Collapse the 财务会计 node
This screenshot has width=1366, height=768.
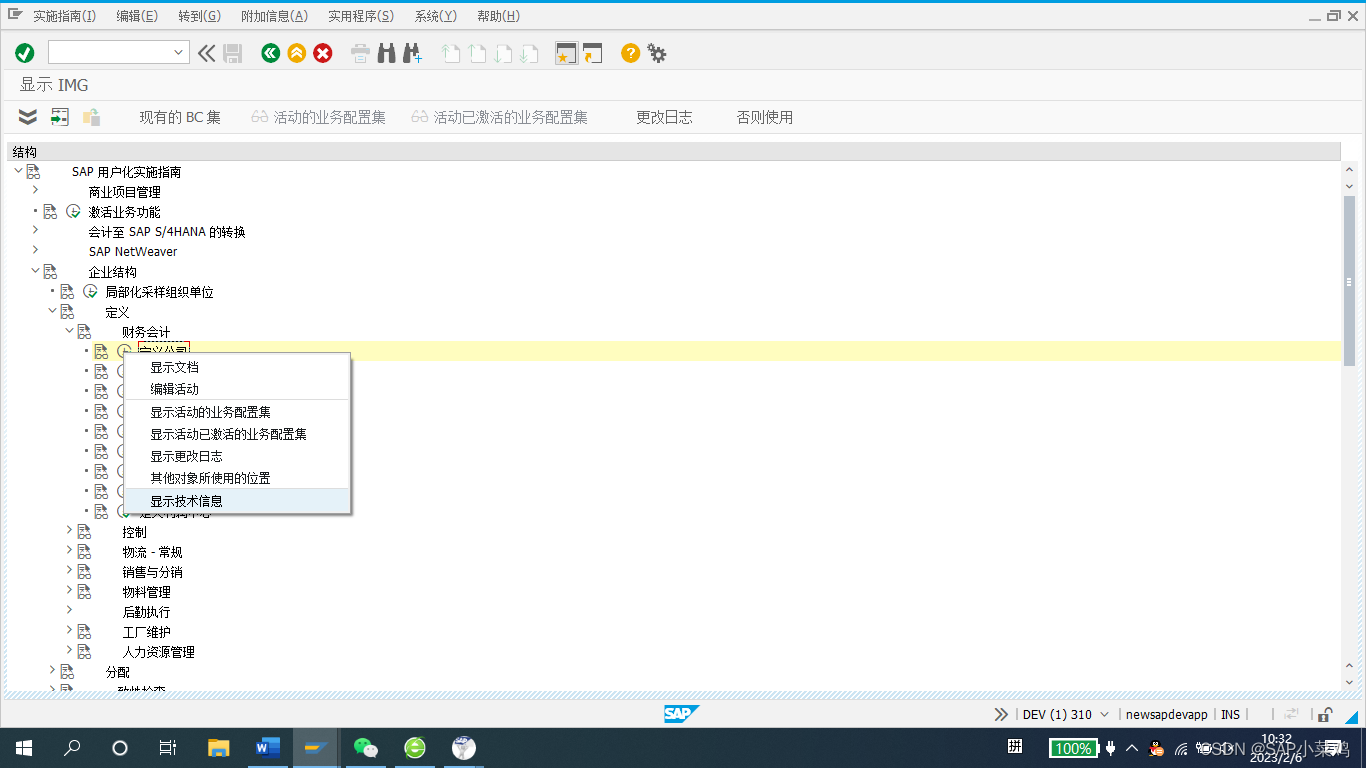pos(69,330)
